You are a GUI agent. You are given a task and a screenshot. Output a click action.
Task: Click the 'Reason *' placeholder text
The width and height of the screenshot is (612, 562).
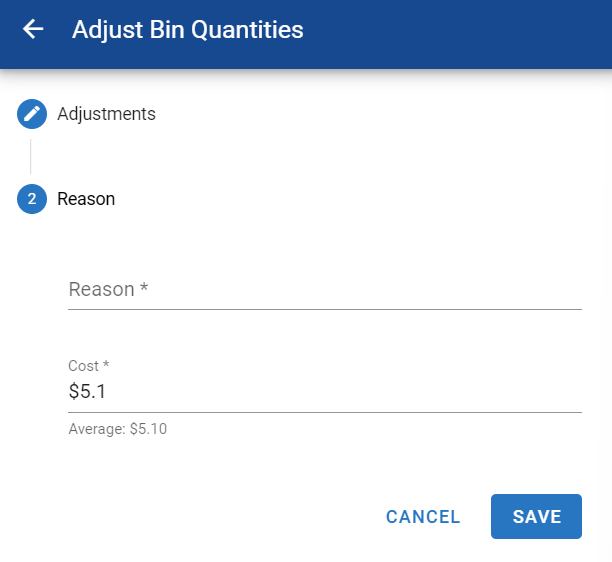tap(108, 290)
